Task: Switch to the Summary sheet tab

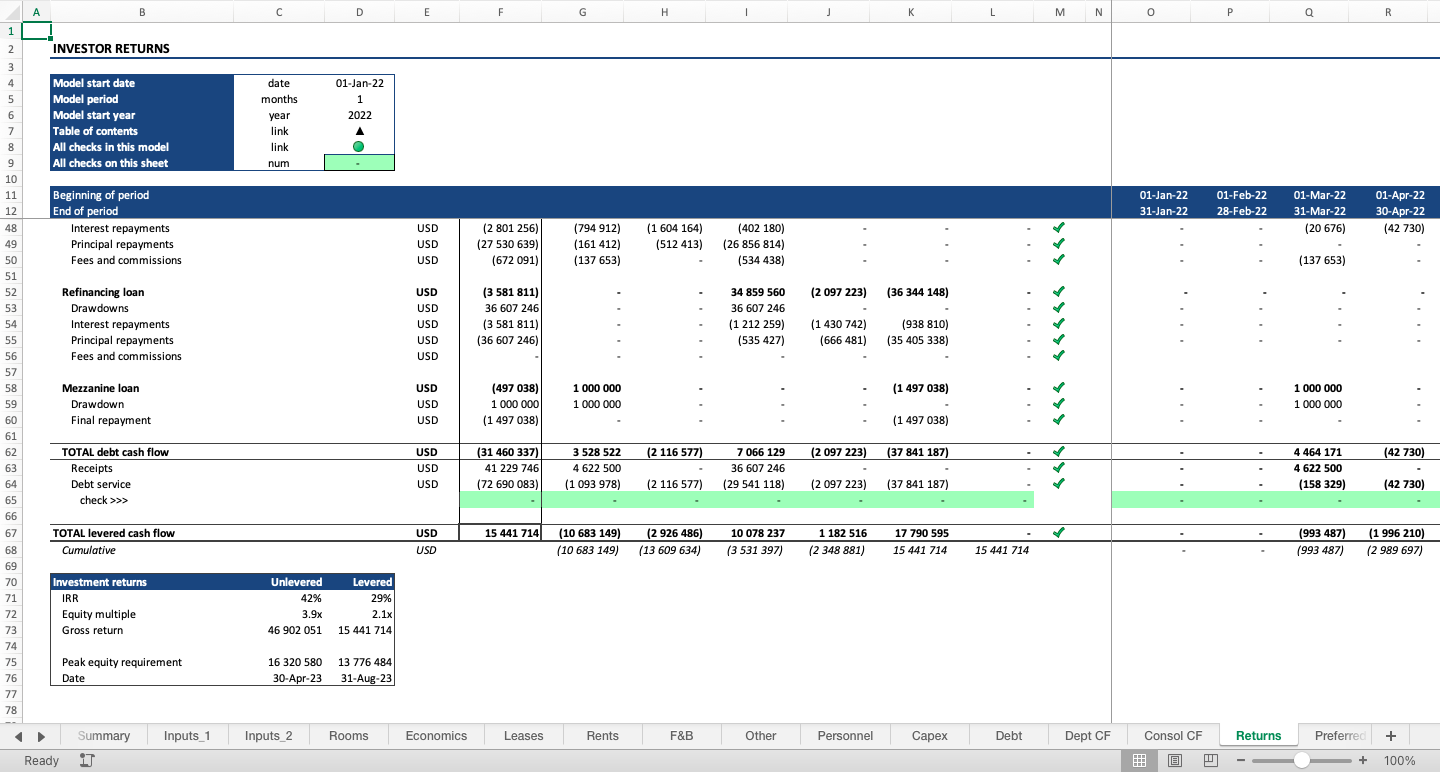Action: coord(103,735)
